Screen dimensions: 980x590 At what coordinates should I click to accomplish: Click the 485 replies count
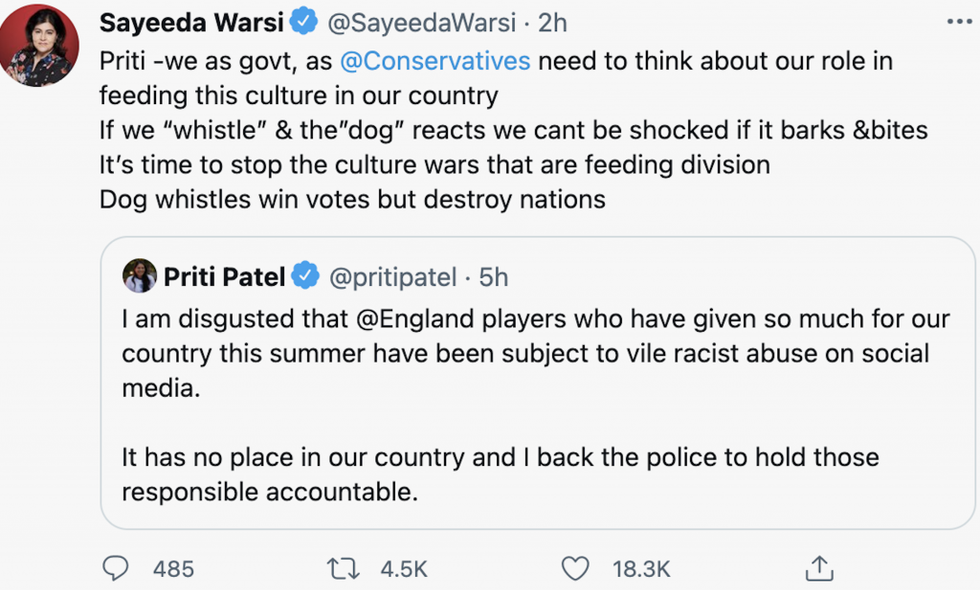(173, 569)
